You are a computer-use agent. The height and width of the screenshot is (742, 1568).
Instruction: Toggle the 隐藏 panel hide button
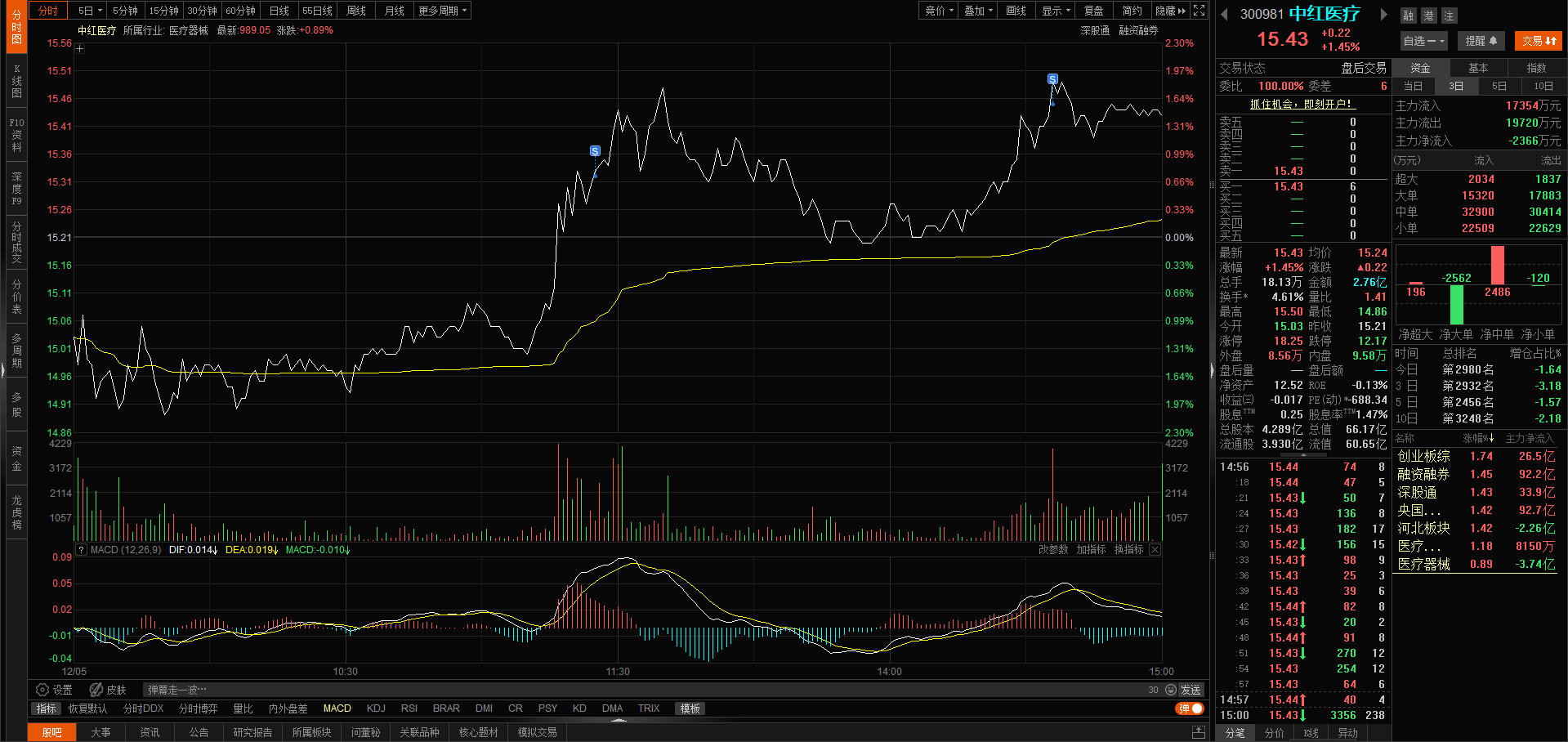1170,11
